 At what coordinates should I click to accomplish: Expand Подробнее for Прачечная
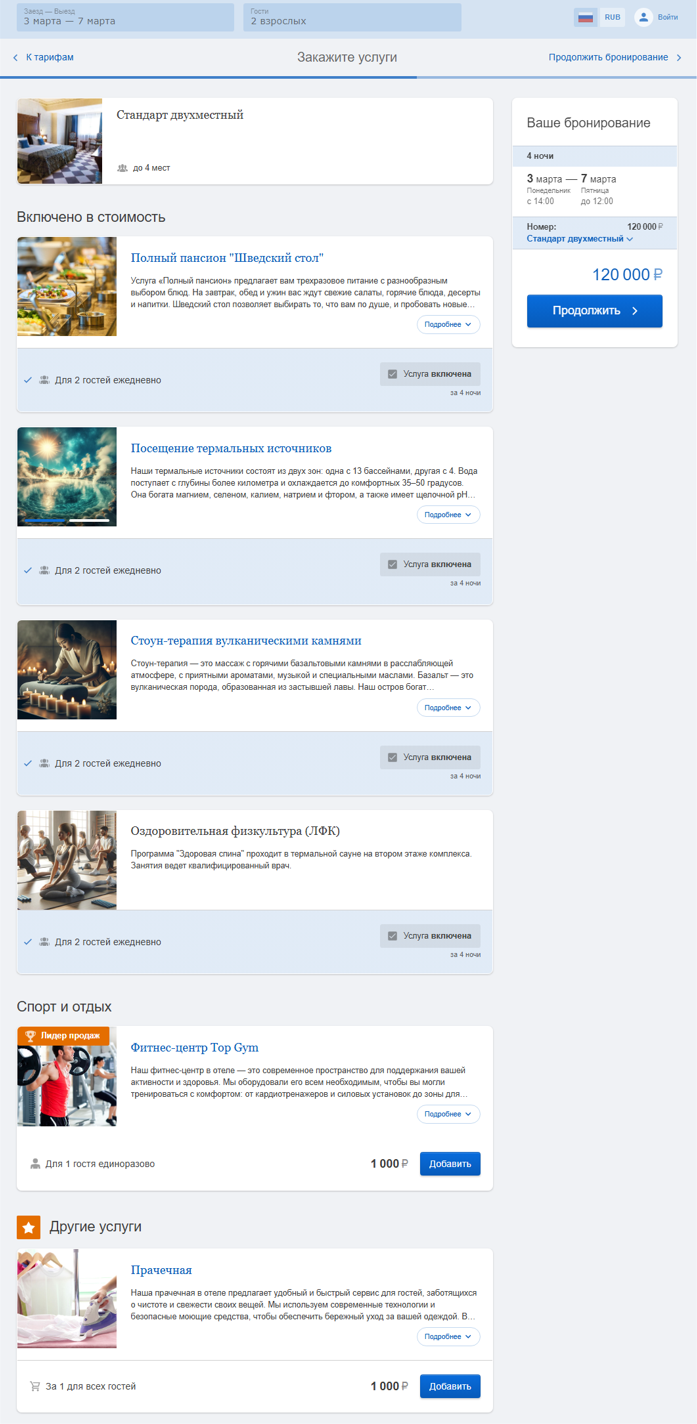(x=448, y=1337)
